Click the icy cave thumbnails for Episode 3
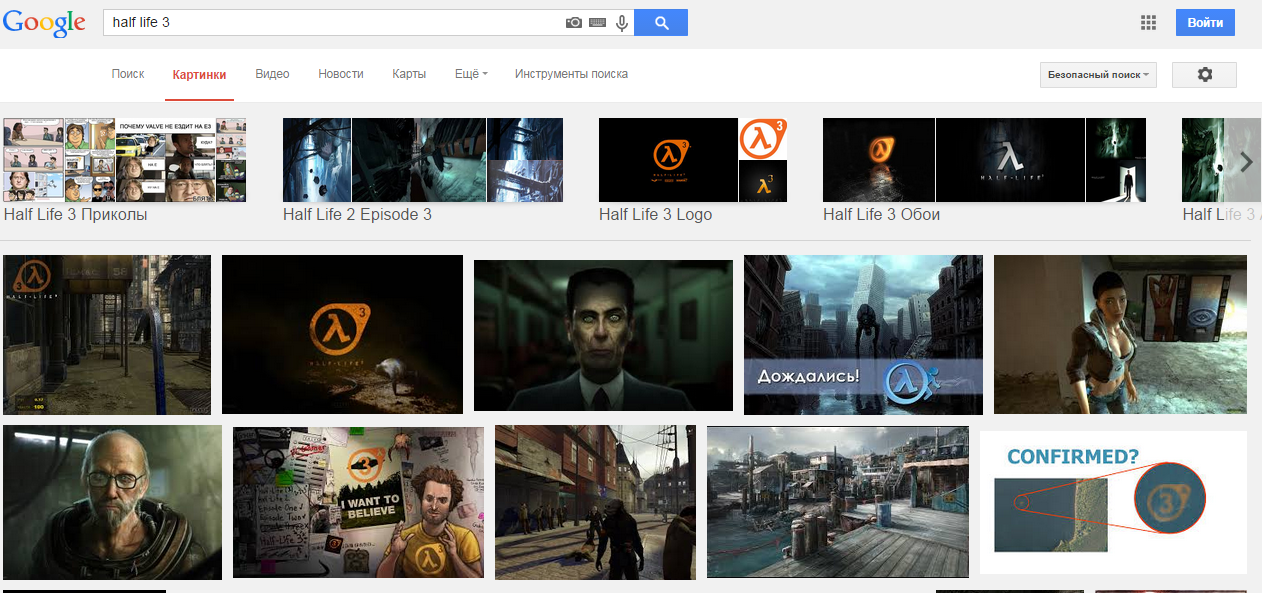 [x=423, y=160]
